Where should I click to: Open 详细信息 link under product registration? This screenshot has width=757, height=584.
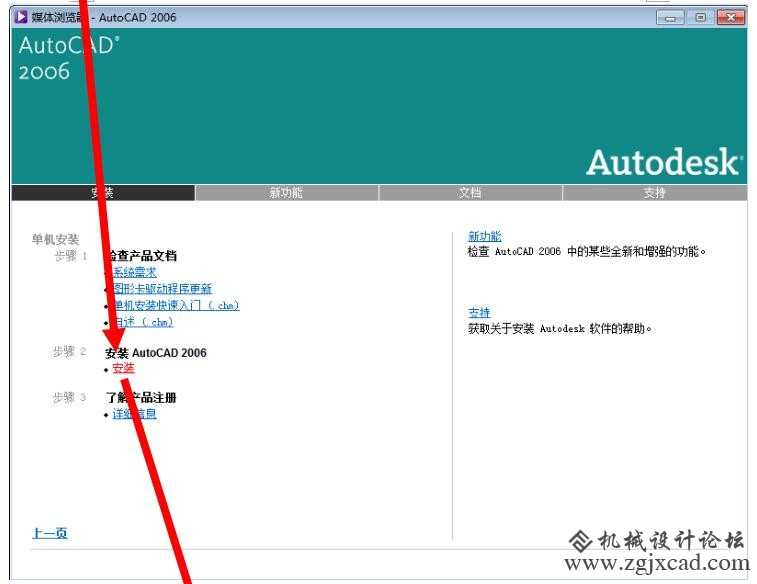(135, 414)
